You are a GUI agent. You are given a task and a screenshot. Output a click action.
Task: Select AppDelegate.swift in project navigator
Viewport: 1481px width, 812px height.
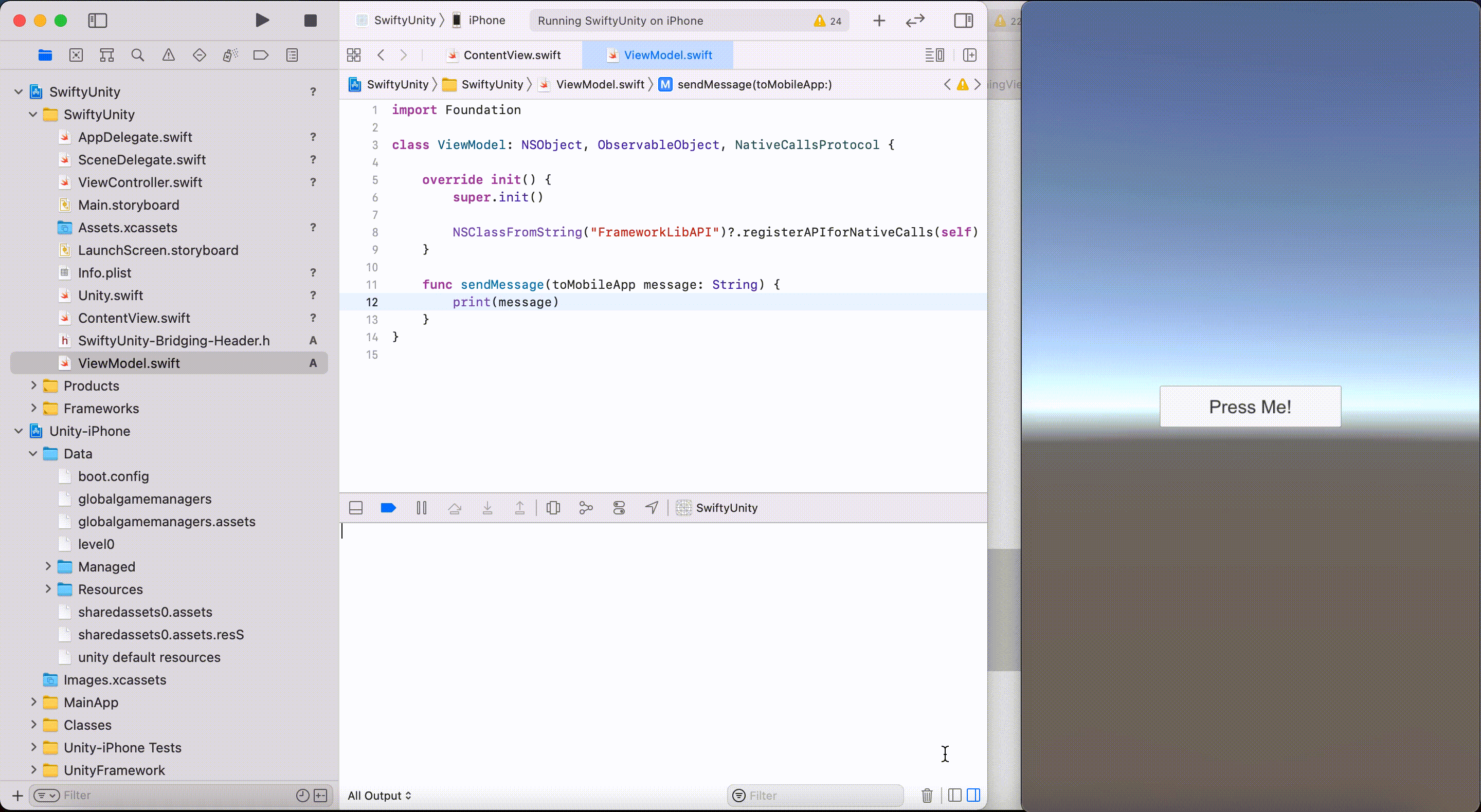pos(135,137)
